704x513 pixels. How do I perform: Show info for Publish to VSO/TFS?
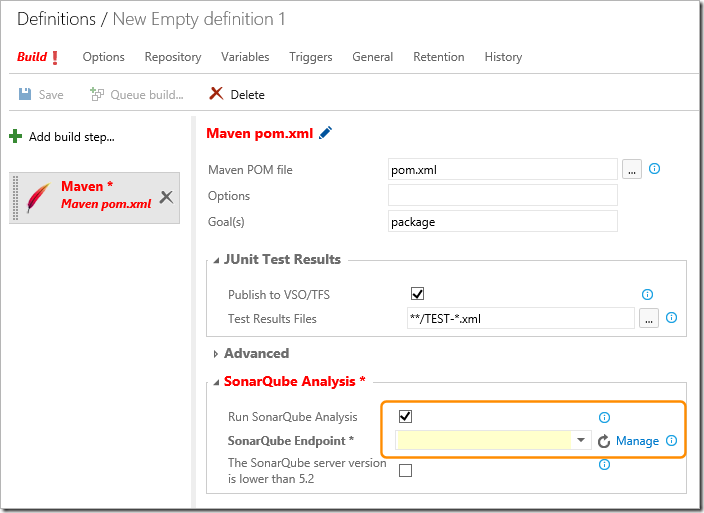pos(647,294)
